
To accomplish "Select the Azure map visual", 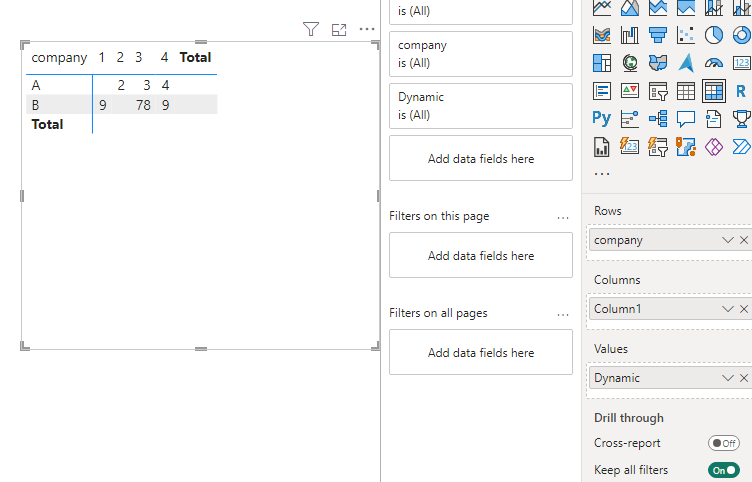I will (x=686, y=63).
